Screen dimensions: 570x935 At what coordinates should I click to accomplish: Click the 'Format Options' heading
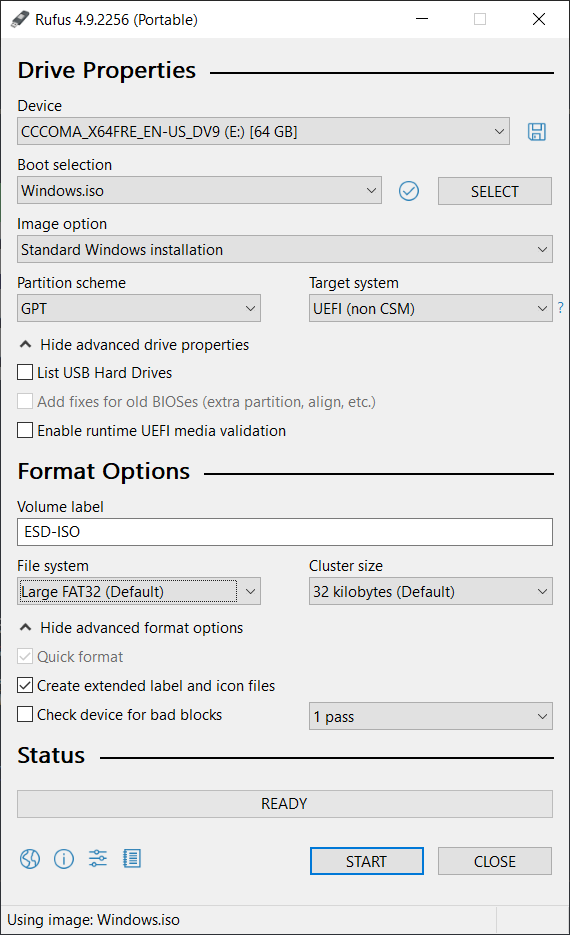[x=104, y=472]
